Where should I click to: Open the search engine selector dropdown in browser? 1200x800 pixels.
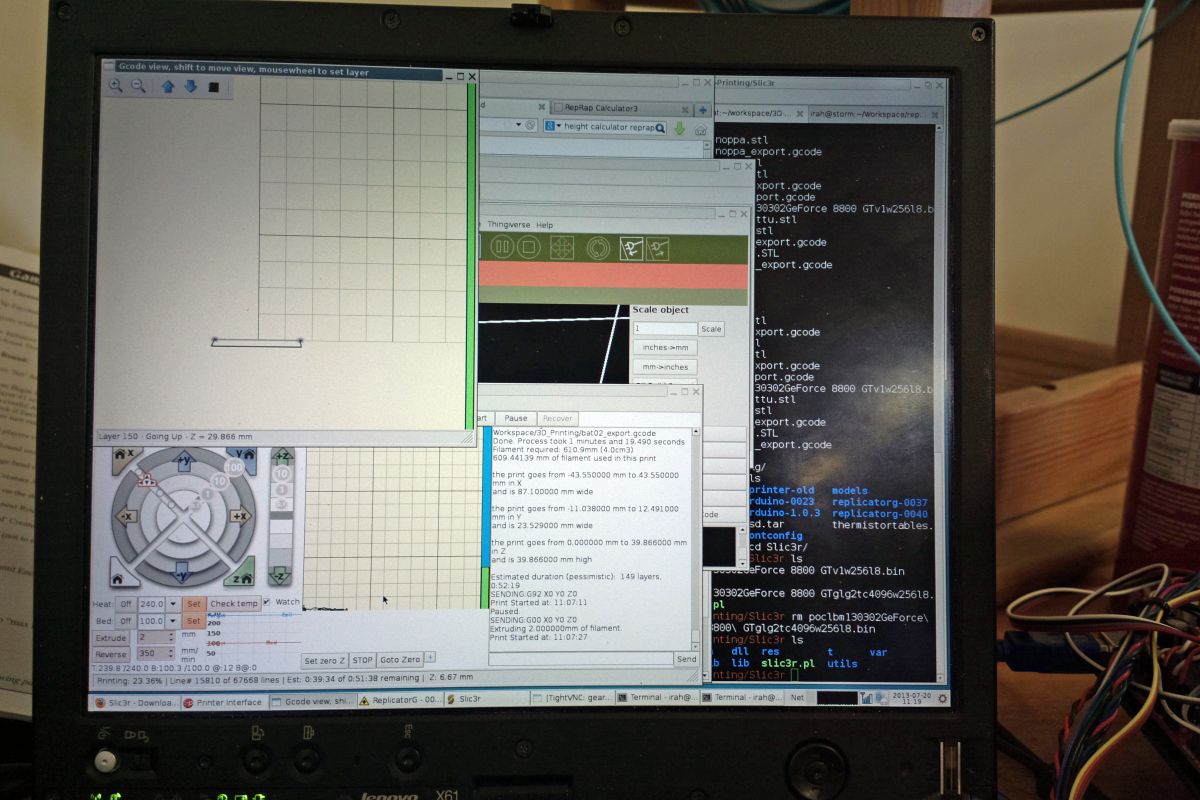(x=553, y=127)
